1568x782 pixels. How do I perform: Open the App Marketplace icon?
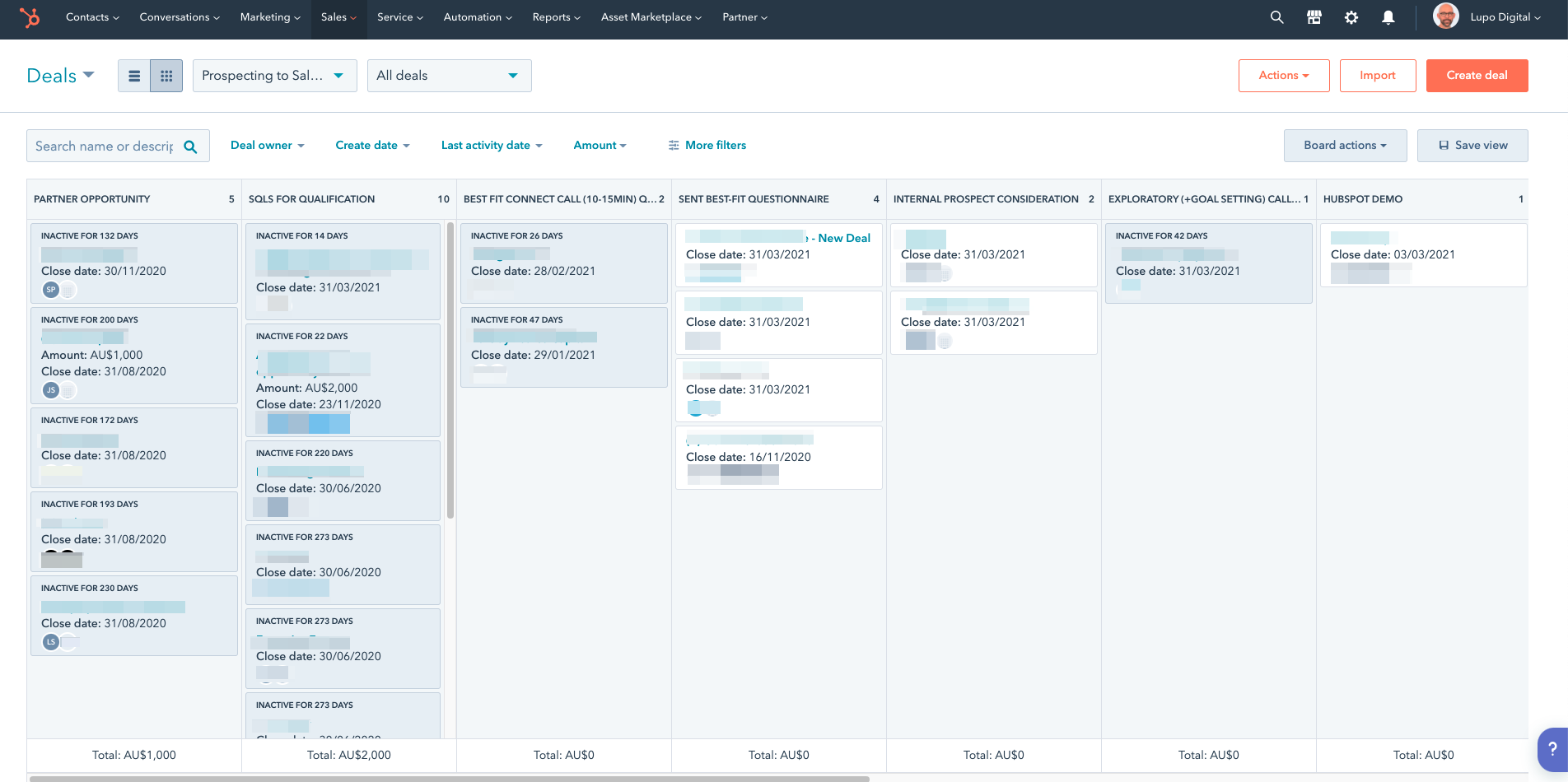[1314, 16]
